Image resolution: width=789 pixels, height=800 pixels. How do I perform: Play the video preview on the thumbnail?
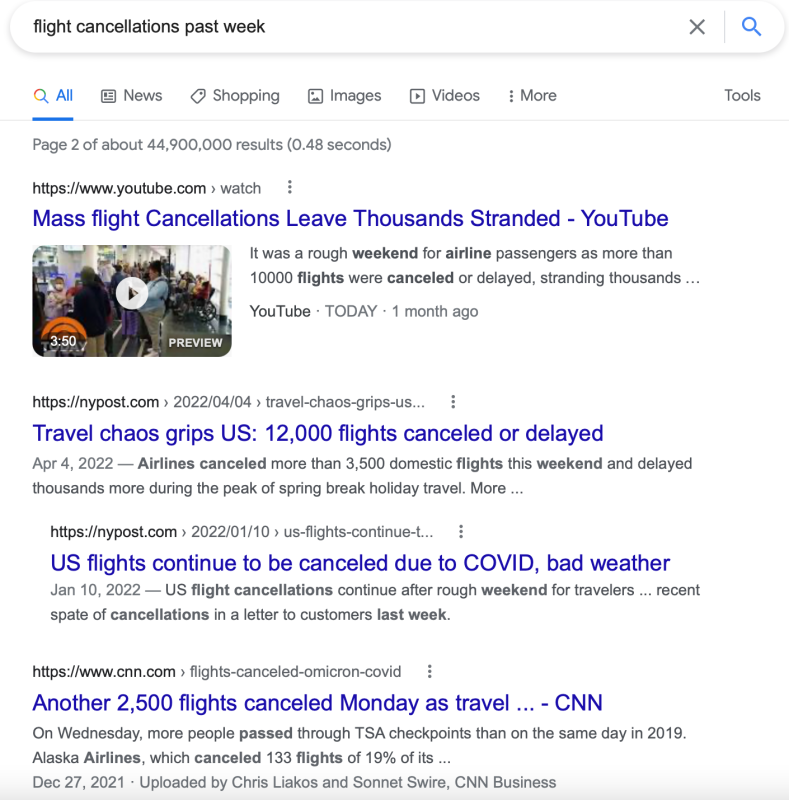(x=132, y=294)
